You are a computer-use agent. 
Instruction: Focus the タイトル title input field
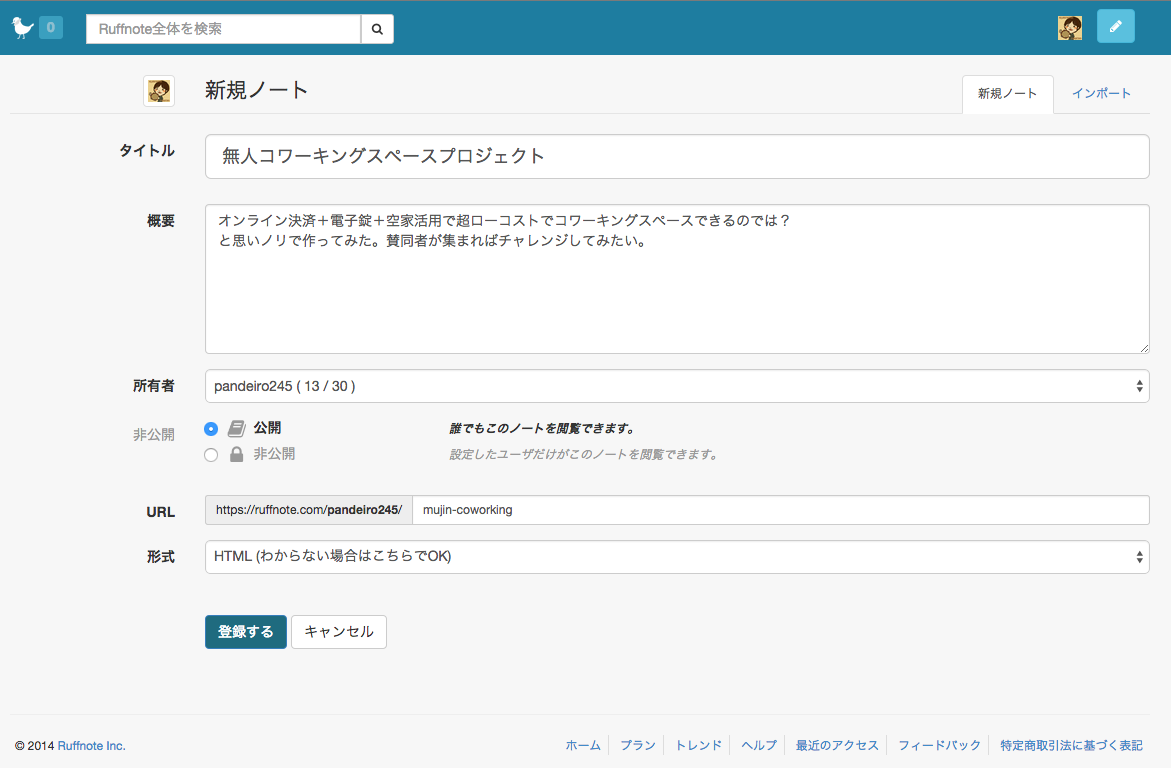(676, 157)
